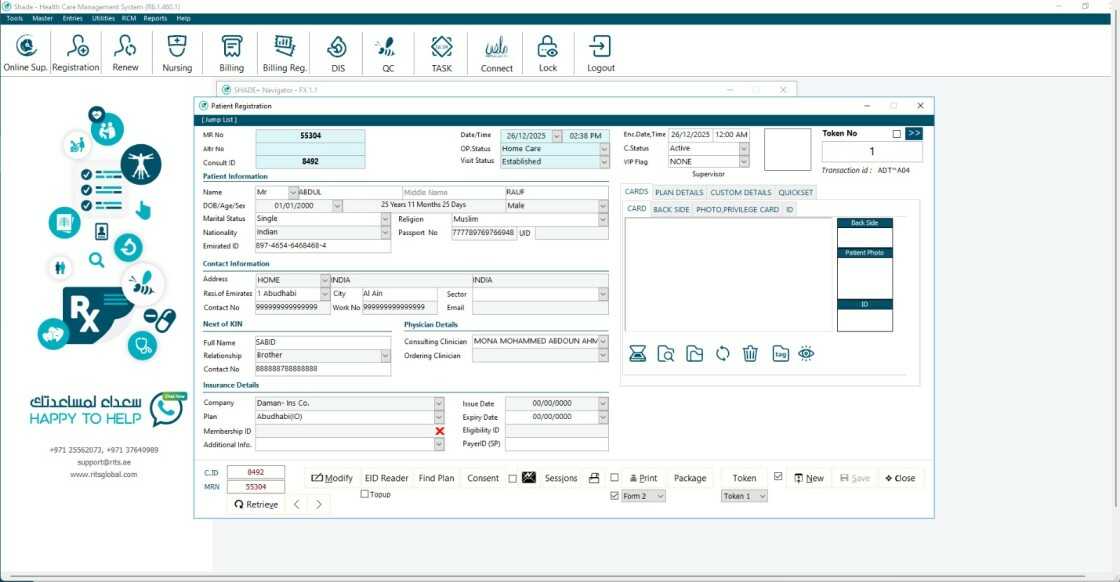Expand the OP Status Home Care dropdown
This screenshot has height=582, width=1120.
point(604,149)
